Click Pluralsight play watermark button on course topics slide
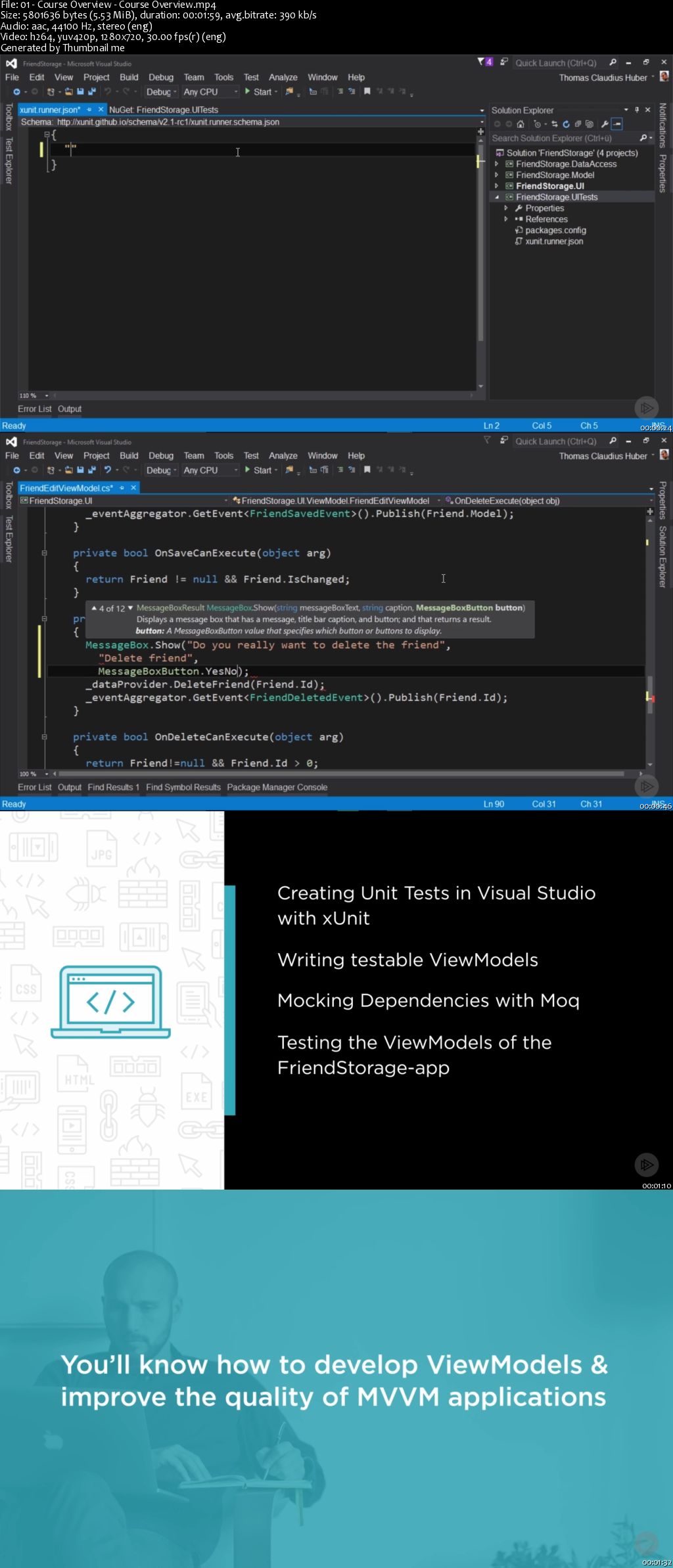Viewport: 673px width, 1568px height. click(647, 1165)
